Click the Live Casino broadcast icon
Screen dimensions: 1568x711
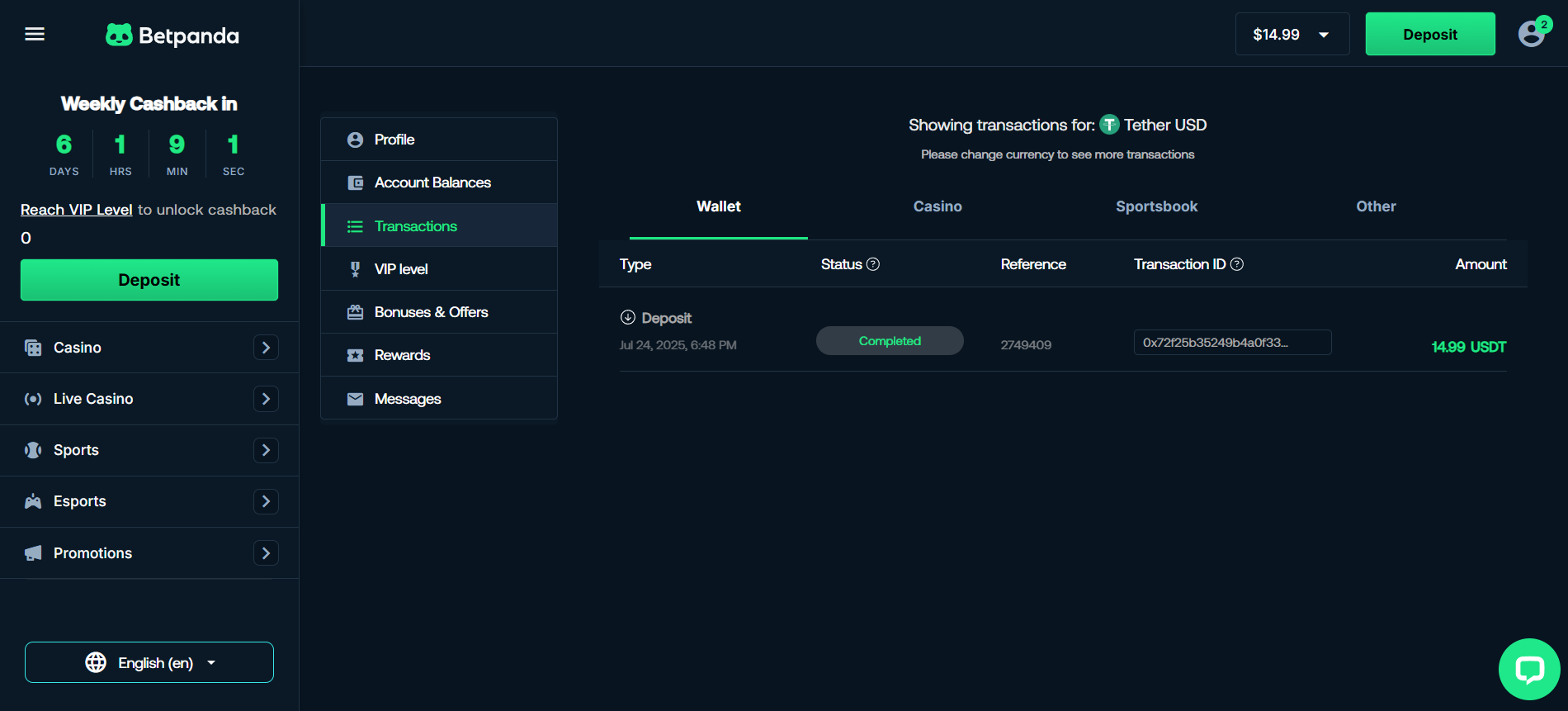point(33,399)
